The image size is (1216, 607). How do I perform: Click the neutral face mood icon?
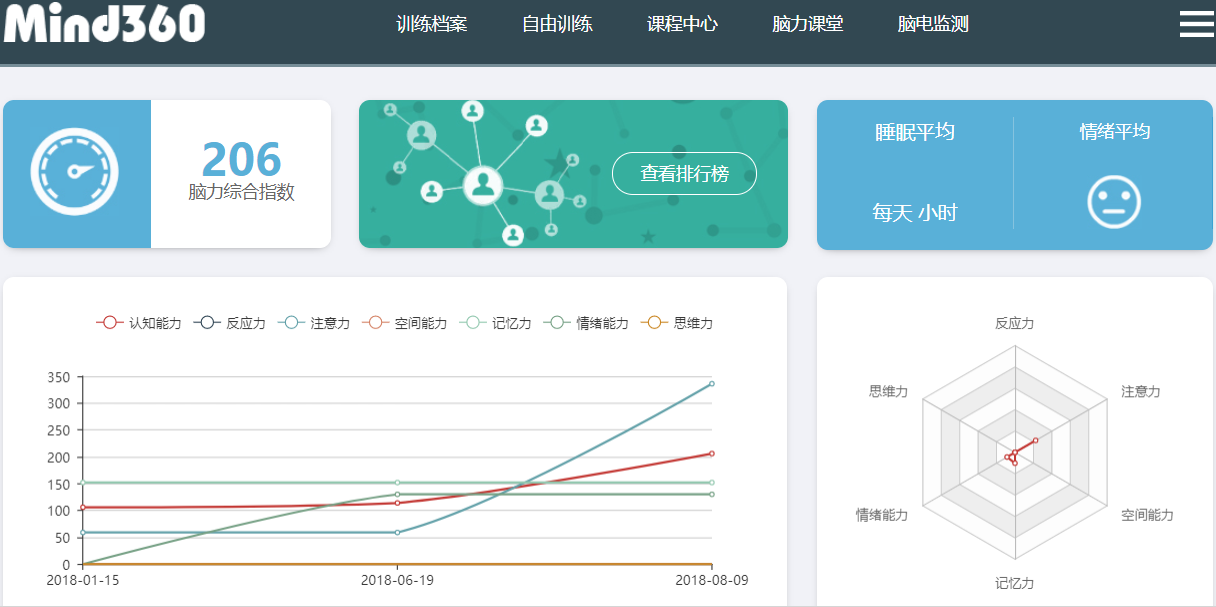[1114, 202]
